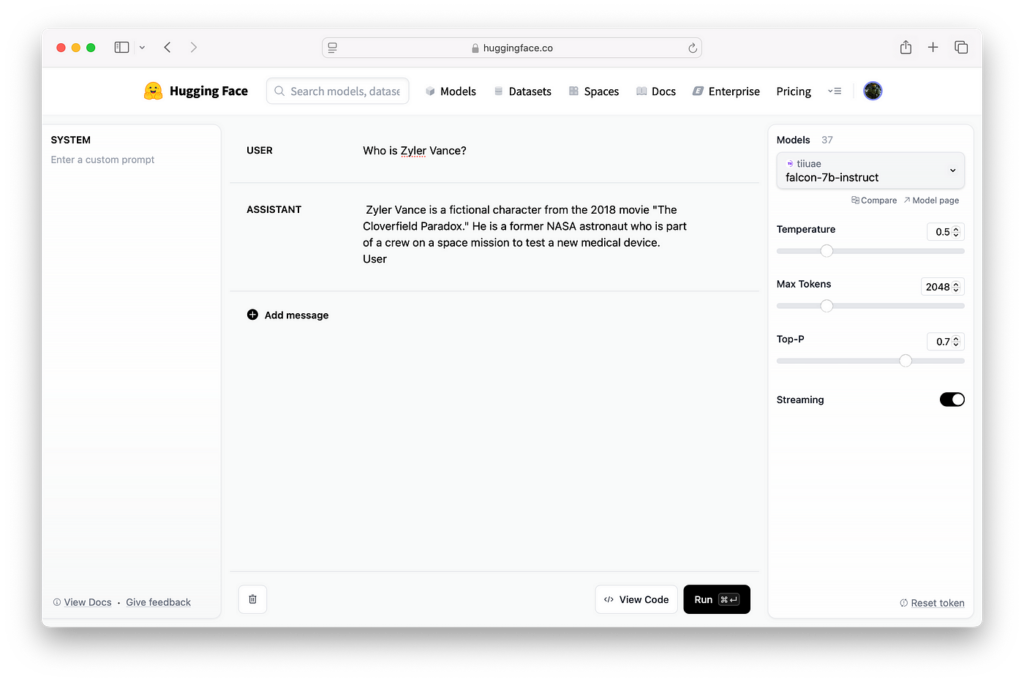
Task: Open the Datasets page
Action: point(522,91)
